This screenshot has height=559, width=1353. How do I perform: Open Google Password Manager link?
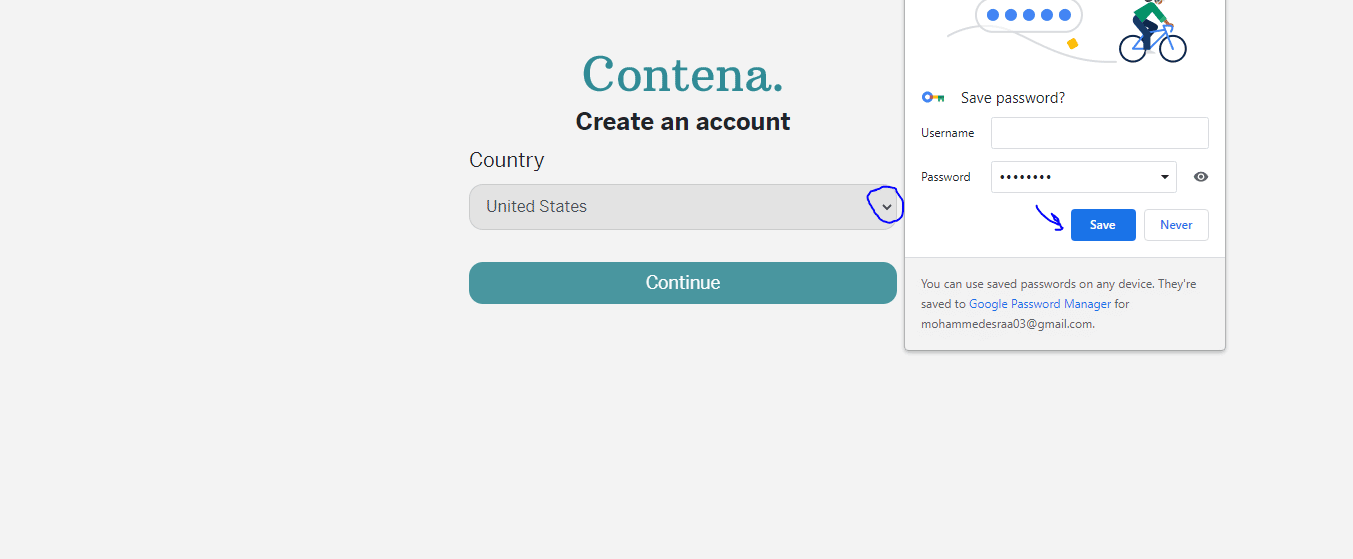[1040, 304]
